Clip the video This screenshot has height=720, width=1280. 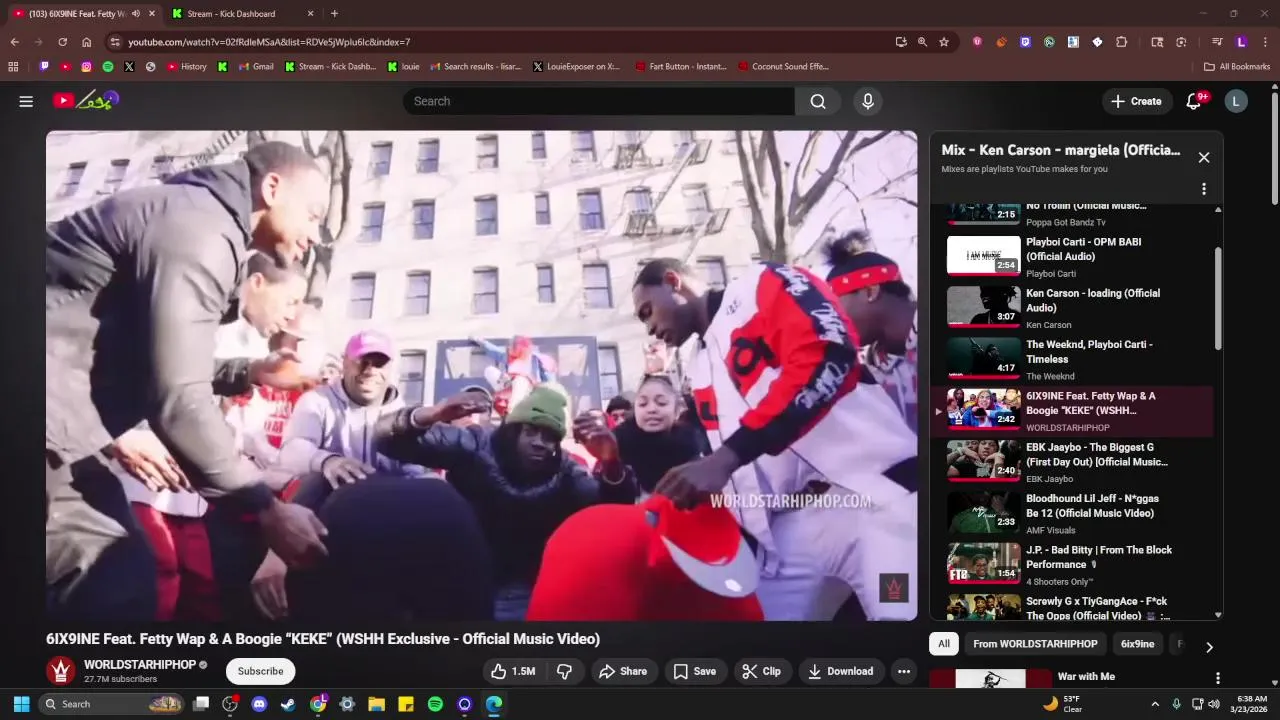[762, 671]
